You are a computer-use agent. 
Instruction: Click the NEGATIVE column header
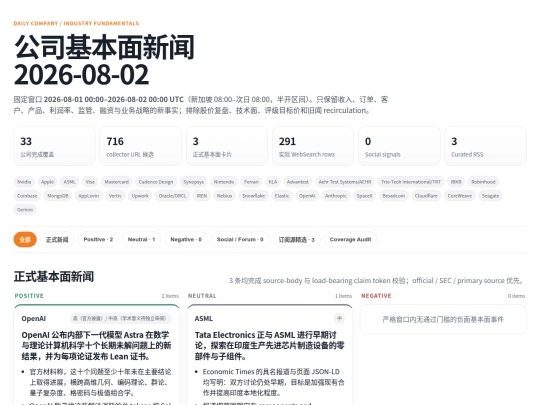[376, 296]
